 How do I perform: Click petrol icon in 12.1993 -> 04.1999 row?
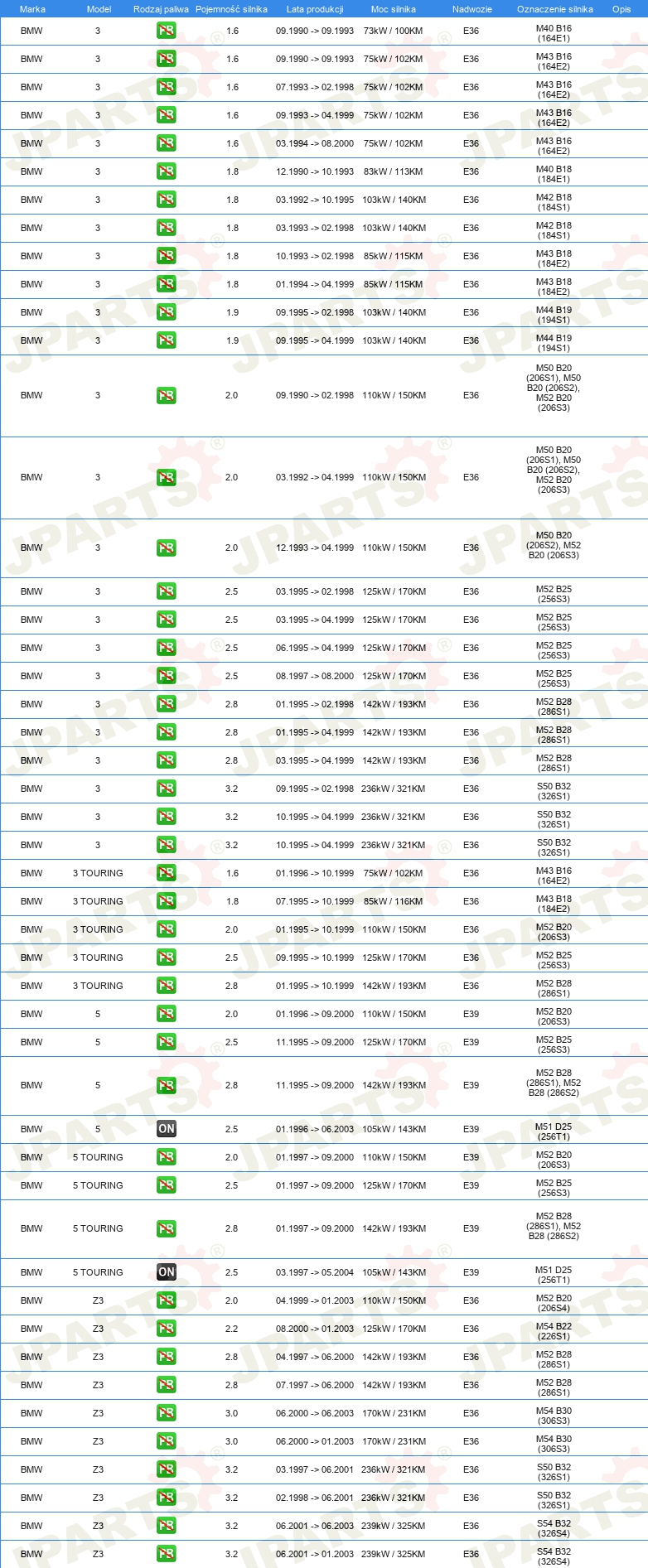(x=166, y=548)
